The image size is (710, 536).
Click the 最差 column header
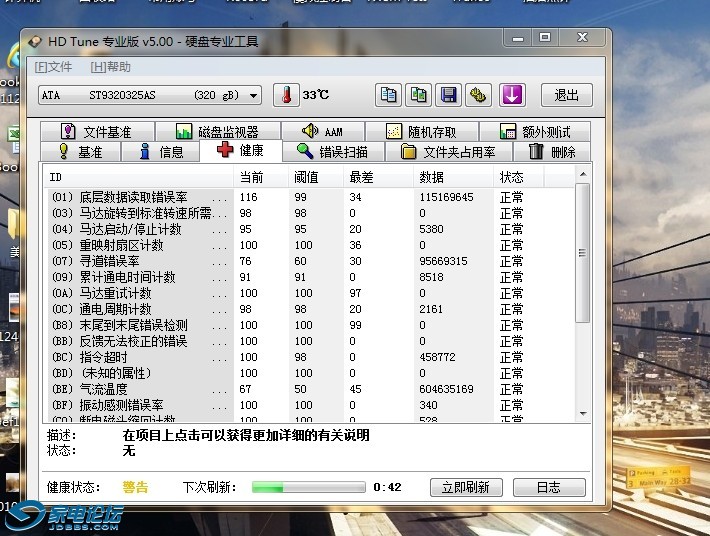(379, 177)
